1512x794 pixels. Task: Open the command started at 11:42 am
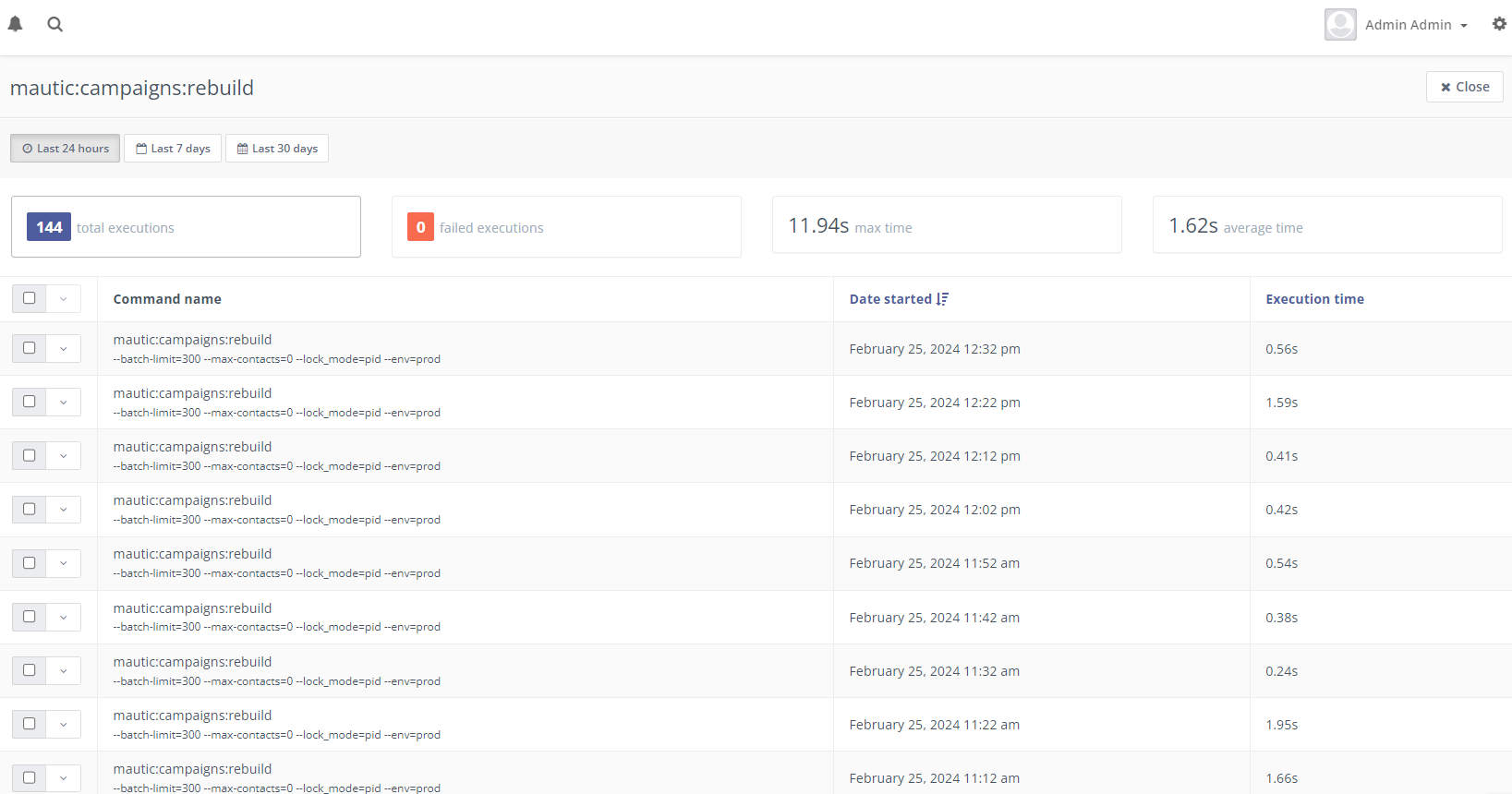[192, 608]
